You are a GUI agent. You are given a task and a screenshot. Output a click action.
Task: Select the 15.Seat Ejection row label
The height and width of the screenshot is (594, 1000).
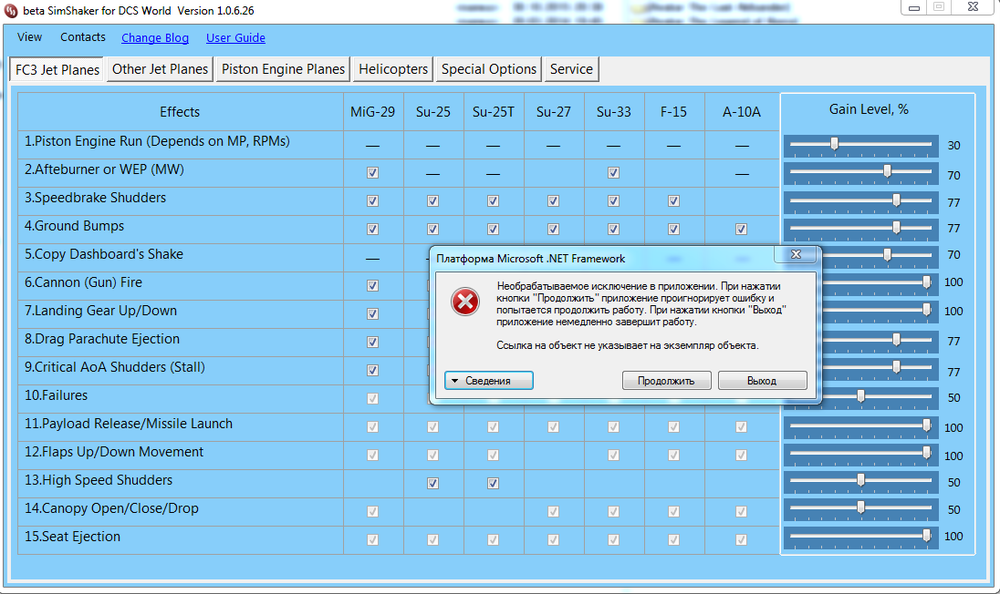pos(72,537)
